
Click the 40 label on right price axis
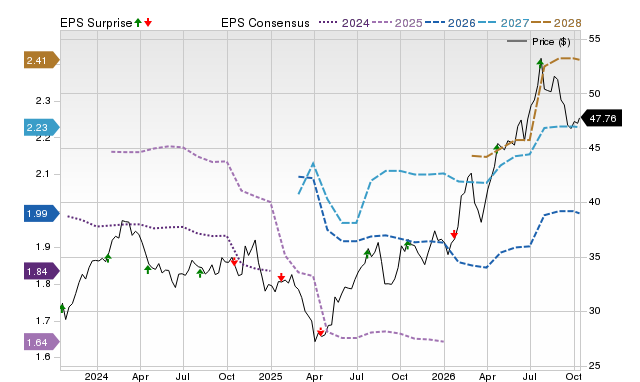click(x=594, y=202)
